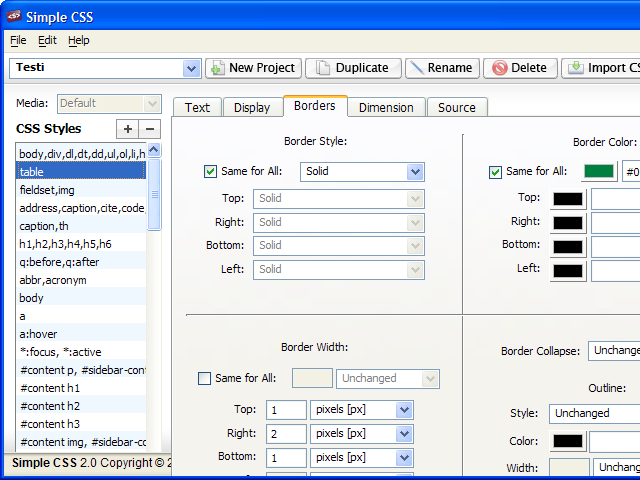Select the abbr,acronym style
This screenshot has width=640, height=480.
81,280
